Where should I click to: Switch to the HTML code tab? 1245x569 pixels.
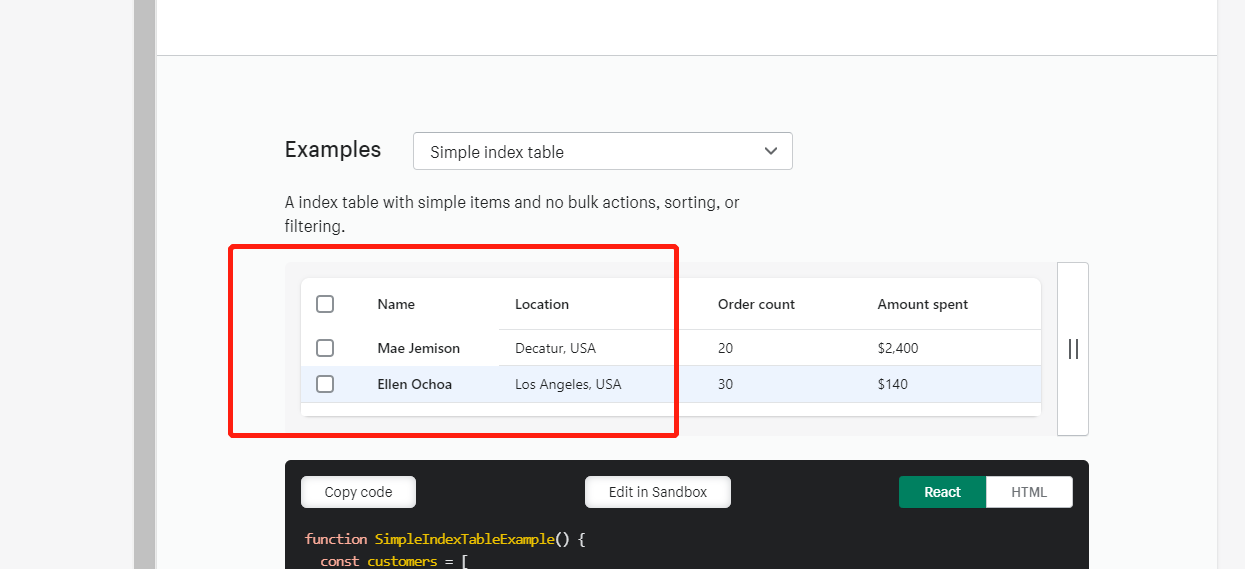point(1029,492)
